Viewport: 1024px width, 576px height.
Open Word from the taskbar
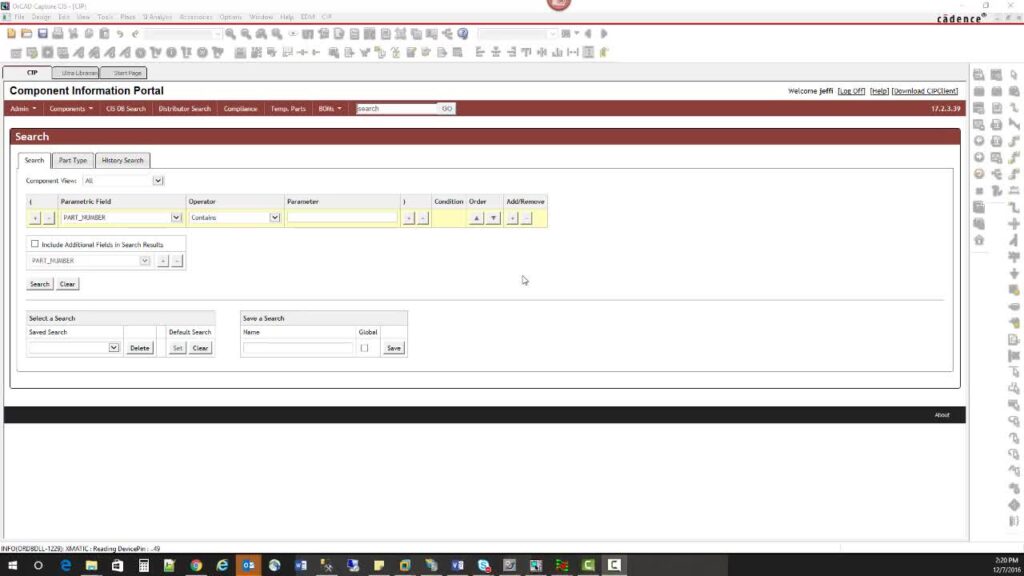click(300, 565)
